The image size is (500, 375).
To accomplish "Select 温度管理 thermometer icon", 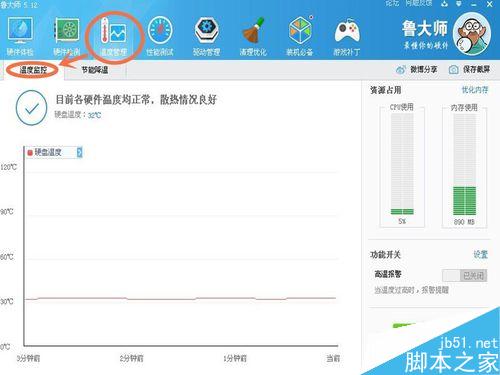I will (114, 36).
